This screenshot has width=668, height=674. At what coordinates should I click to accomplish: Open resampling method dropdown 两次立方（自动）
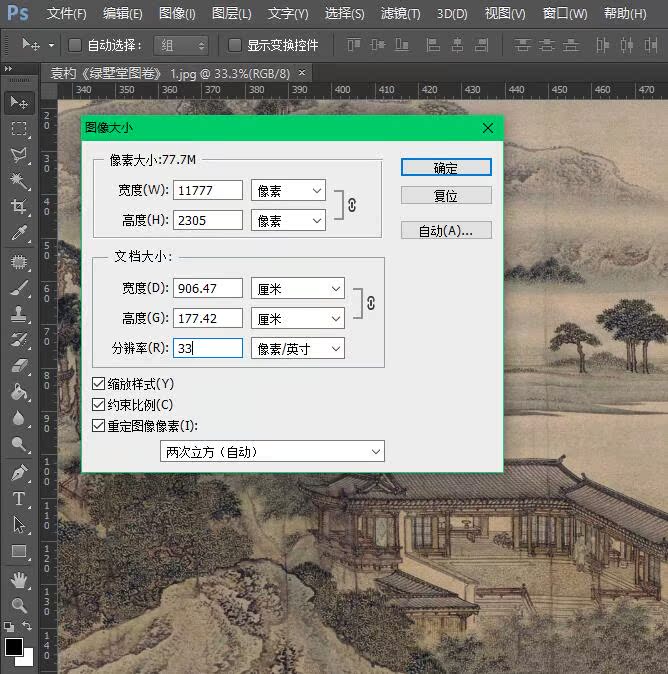pos(272,451)
